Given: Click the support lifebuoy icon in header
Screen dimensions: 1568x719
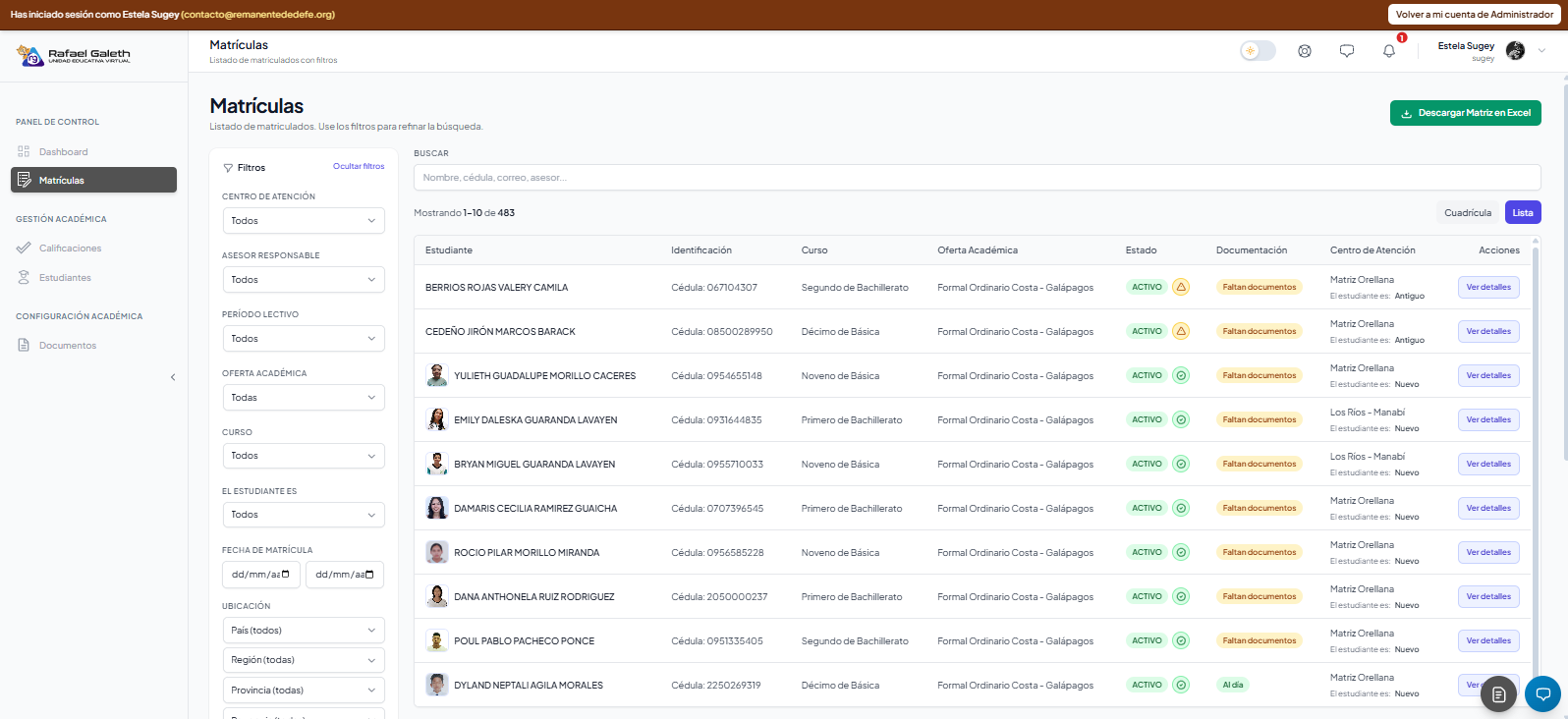Looking at the screenshot, I should coord(1304,51).
